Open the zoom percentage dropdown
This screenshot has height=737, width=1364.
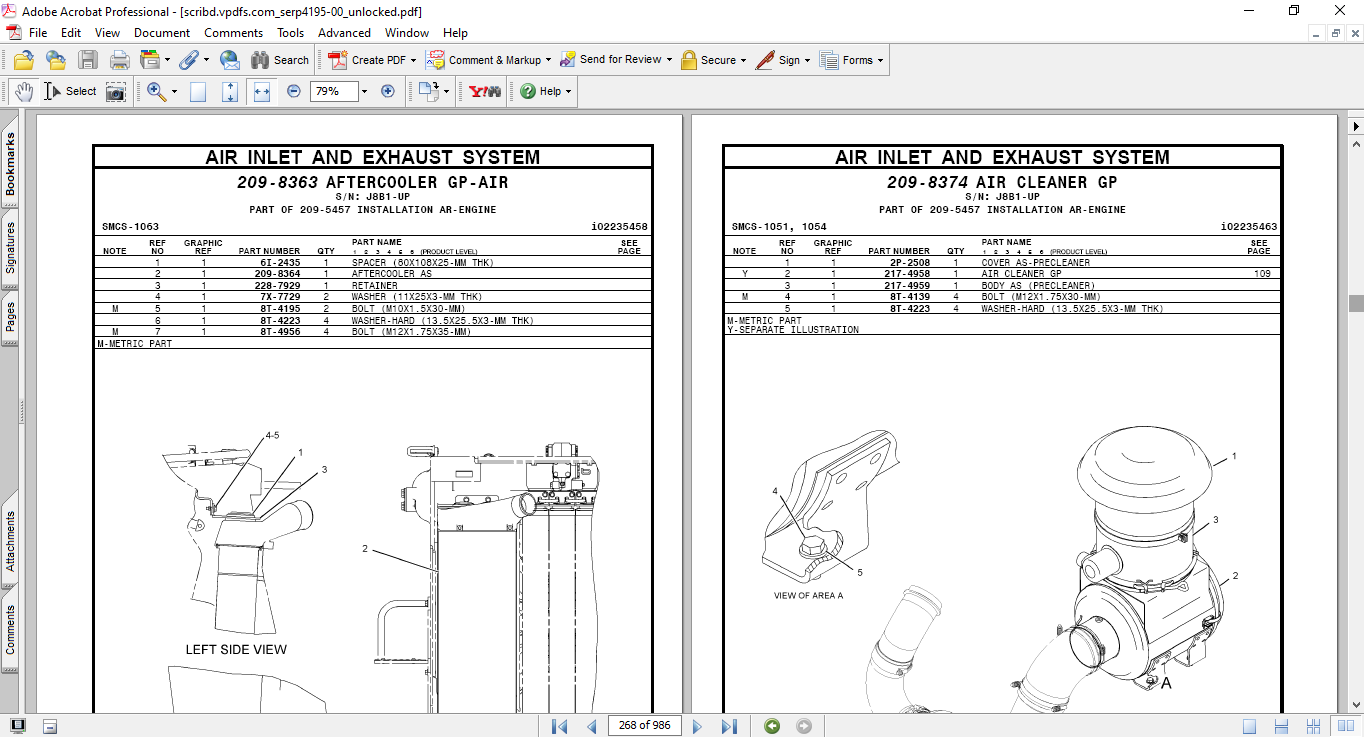tap(362, 91)
